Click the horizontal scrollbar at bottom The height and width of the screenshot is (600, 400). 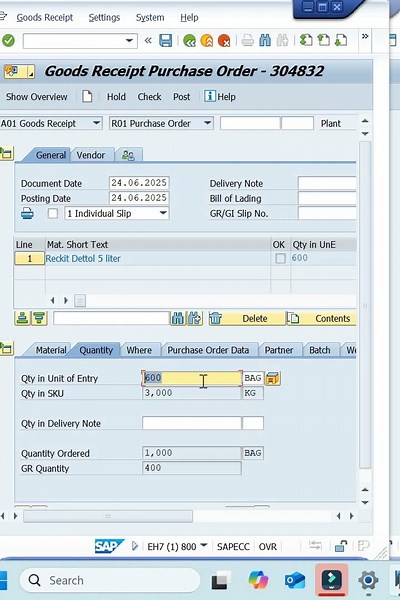(108, 516)
